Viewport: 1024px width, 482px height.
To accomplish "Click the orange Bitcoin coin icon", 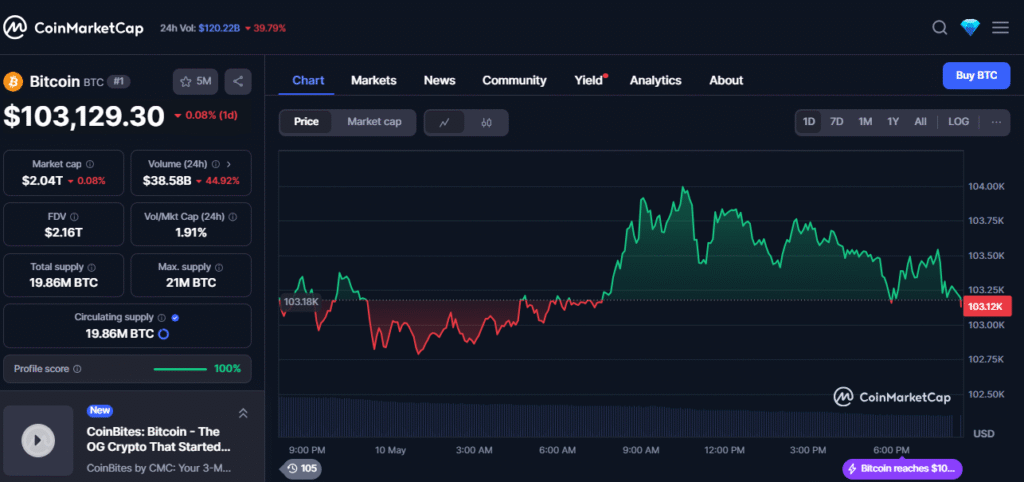I will click(13, 82).
